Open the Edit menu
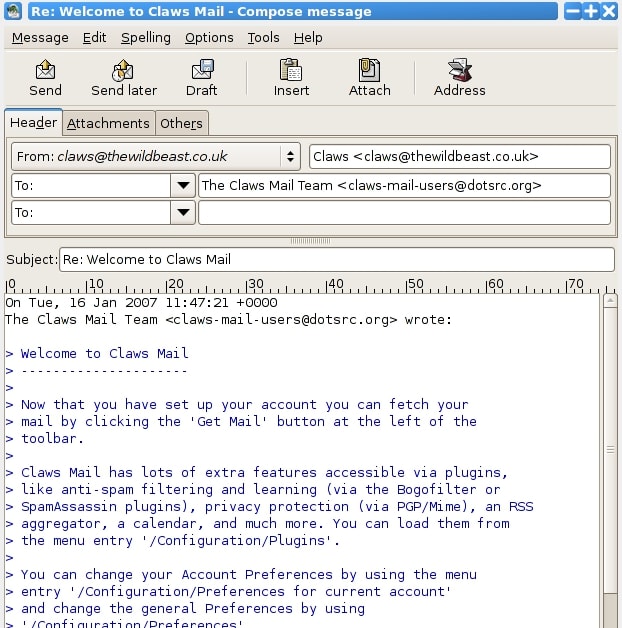 (95, 38)
